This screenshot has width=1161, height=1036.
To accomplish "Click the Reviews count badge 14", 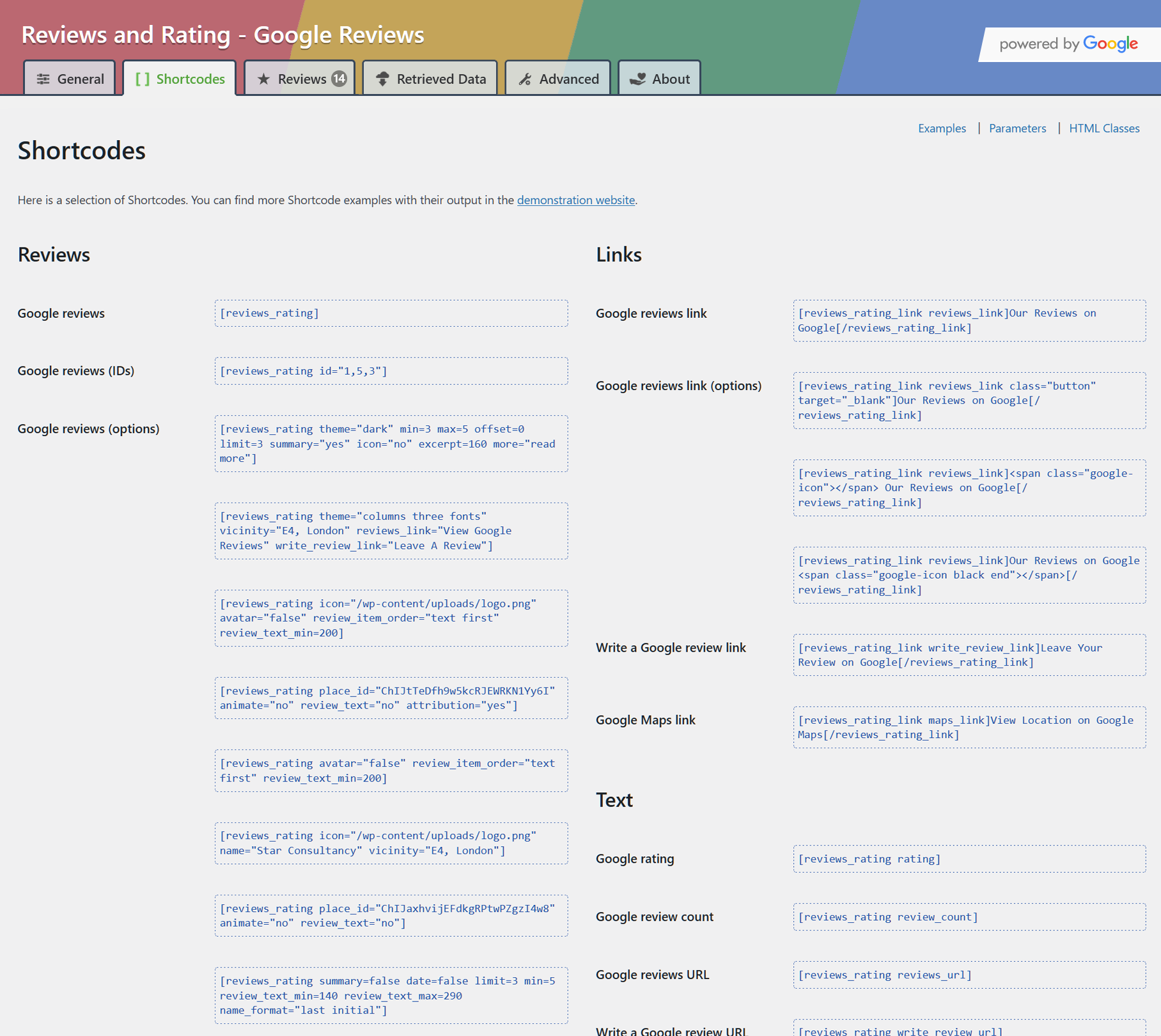I will [339, 79].
